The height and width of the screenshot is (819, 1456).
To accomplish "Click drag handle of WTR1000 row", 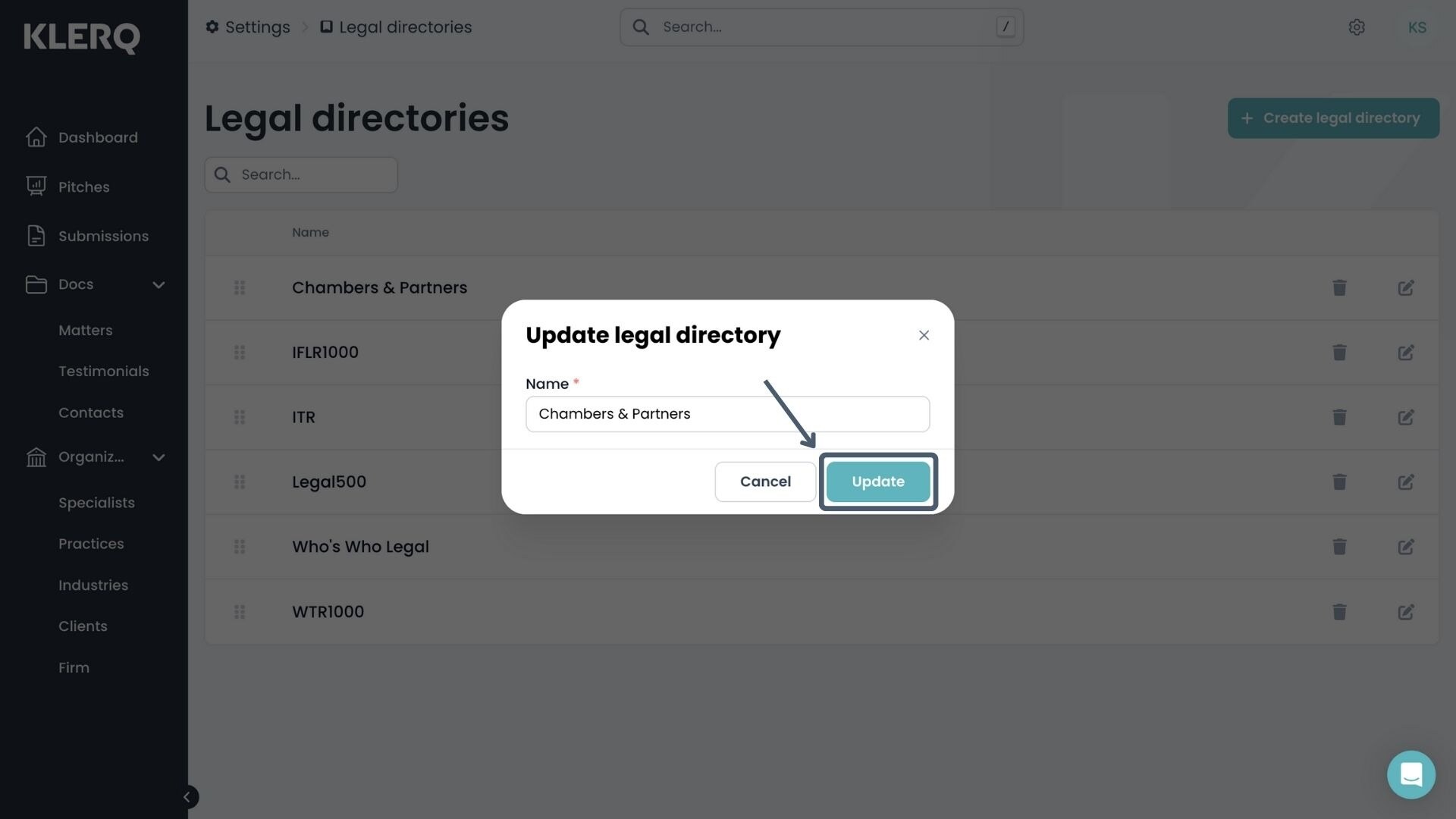I will 240,612.
